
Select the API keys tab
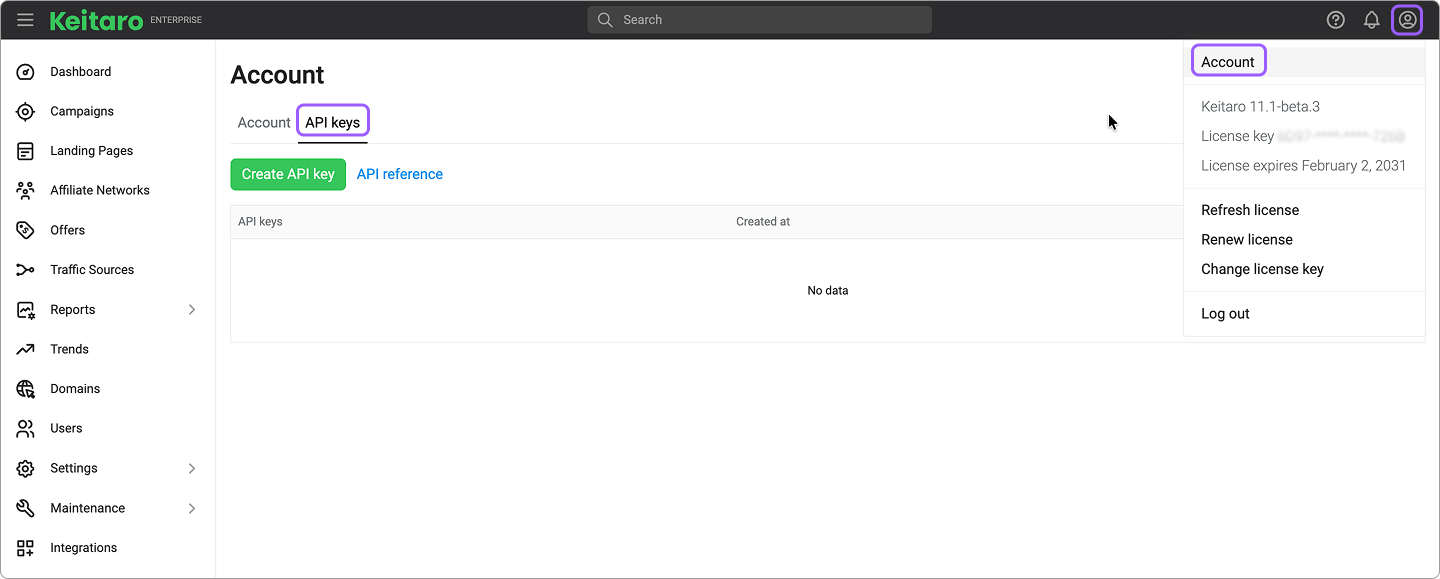332,123
